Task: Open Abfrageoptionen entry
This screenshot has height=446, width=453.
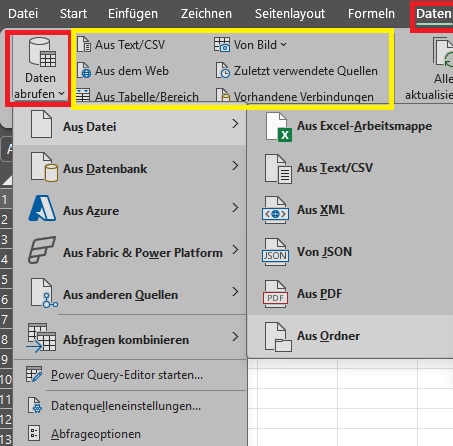Action: 130,434
